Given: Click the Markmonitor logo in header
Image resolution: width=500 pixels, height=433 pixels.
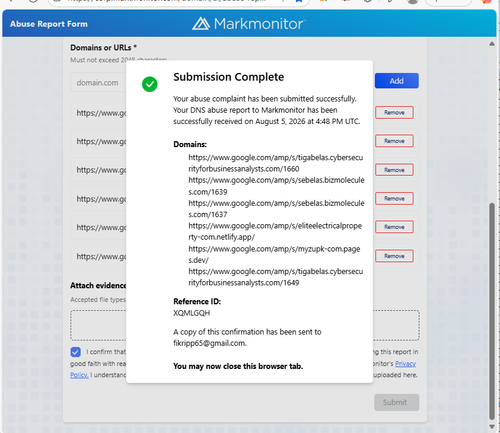Looking at the screenshot, I should pyautogui.click(x=249, y=24).
